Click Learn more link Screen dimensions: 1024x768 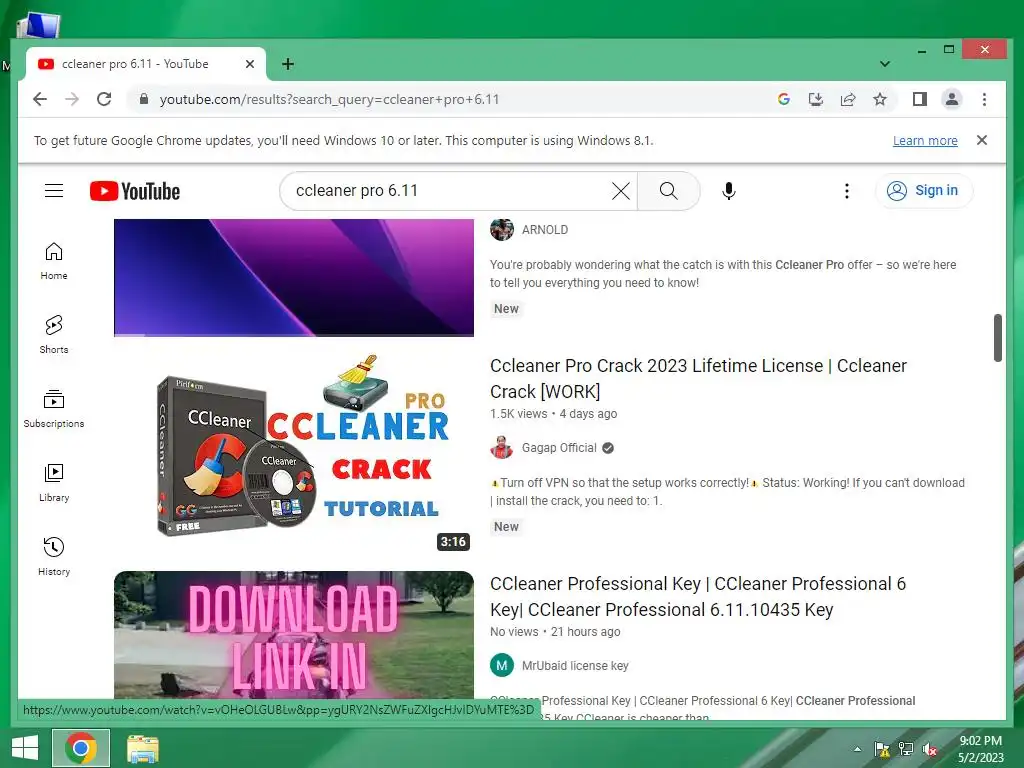pyautogui.click(x=925, y=140)
